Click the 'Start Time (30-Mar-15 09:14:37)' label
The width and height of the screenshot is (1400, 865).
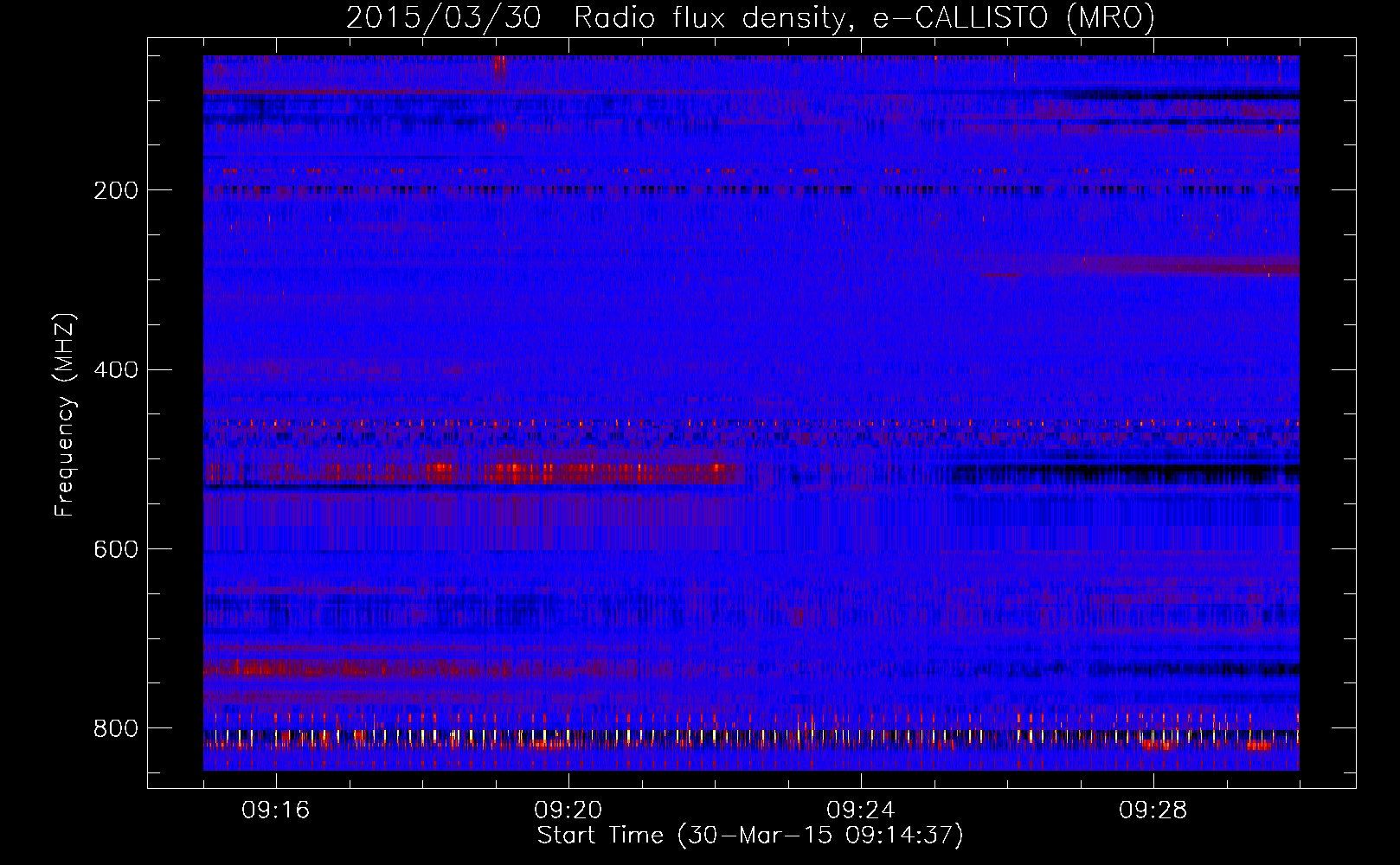click(x=750, y=836)
